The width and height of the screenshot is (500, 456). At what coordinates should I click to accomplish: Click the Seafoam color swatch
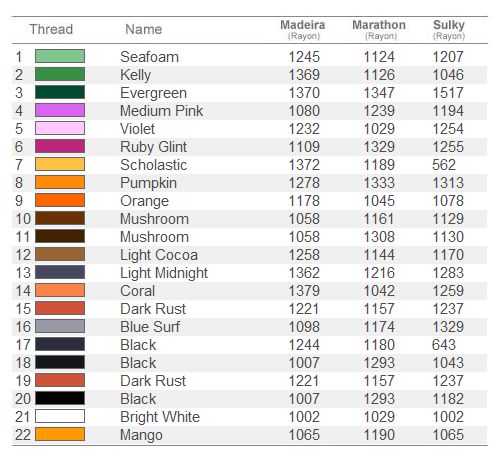(x=60, y=56)
